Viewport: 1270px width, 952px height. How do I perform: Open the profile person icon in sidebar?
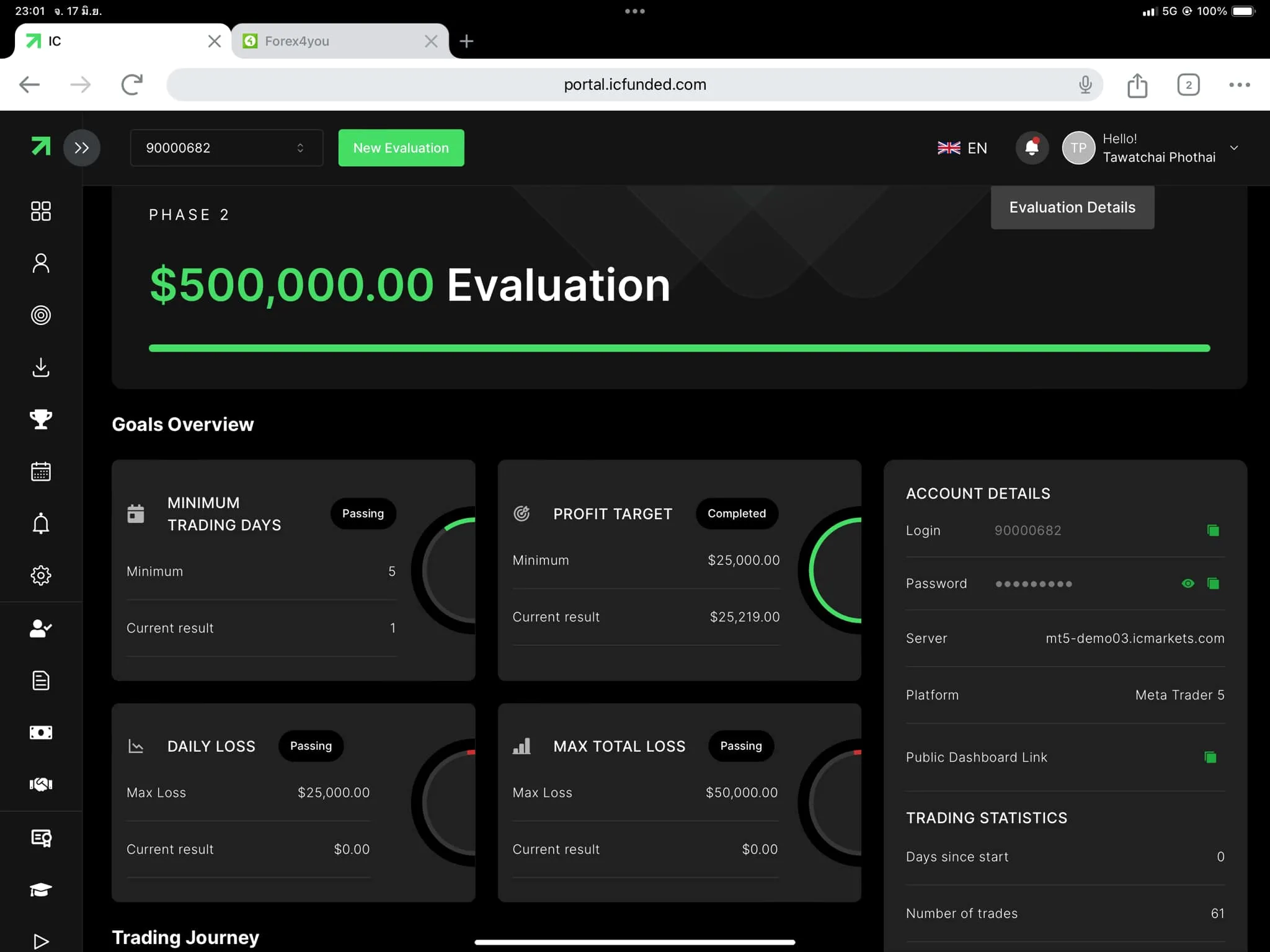tap(41, 263)
